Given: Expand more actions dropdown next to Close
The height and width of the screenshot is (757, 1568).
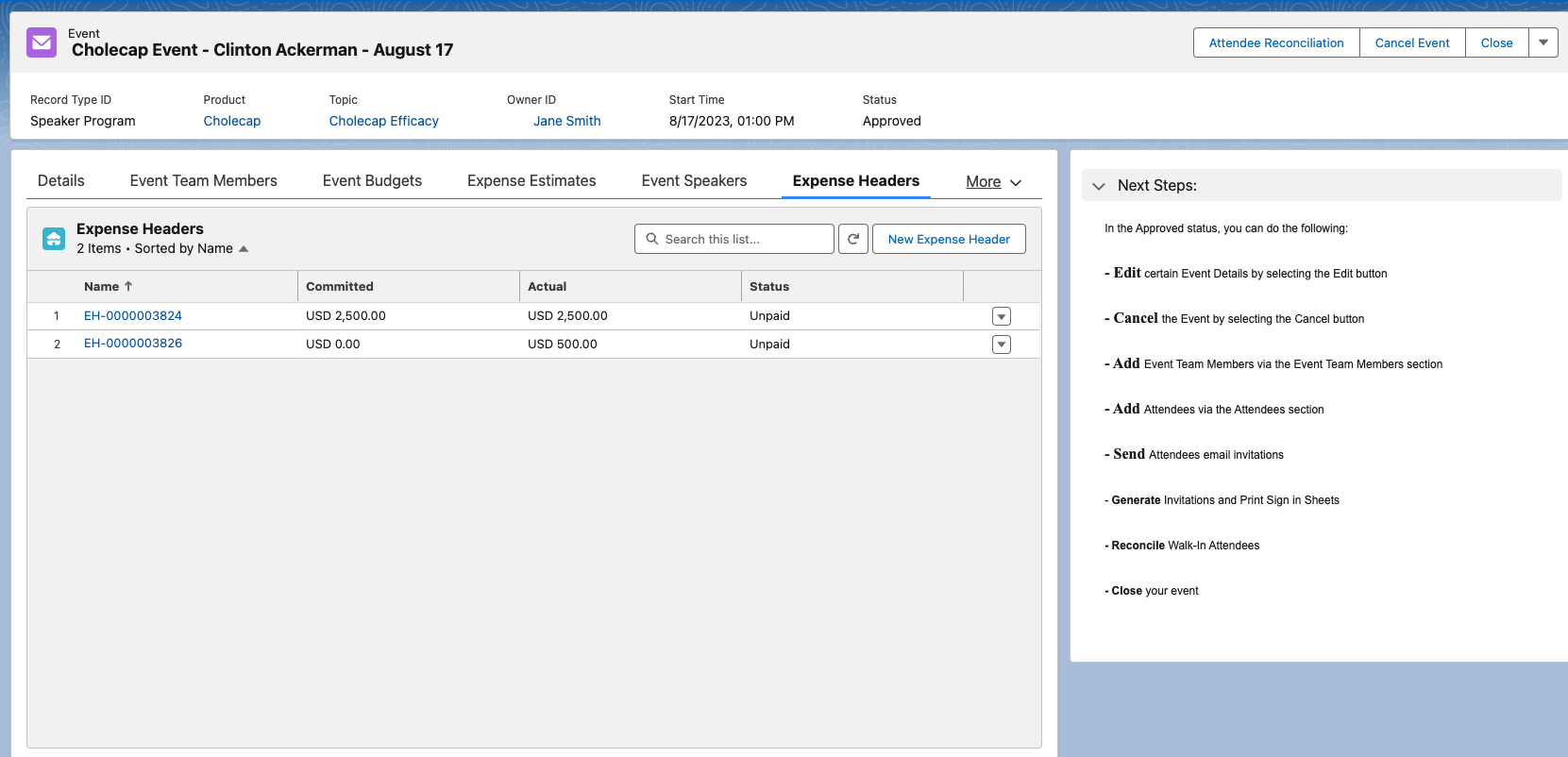Looking at the screenshot, I should click(x=1543, y=42).
